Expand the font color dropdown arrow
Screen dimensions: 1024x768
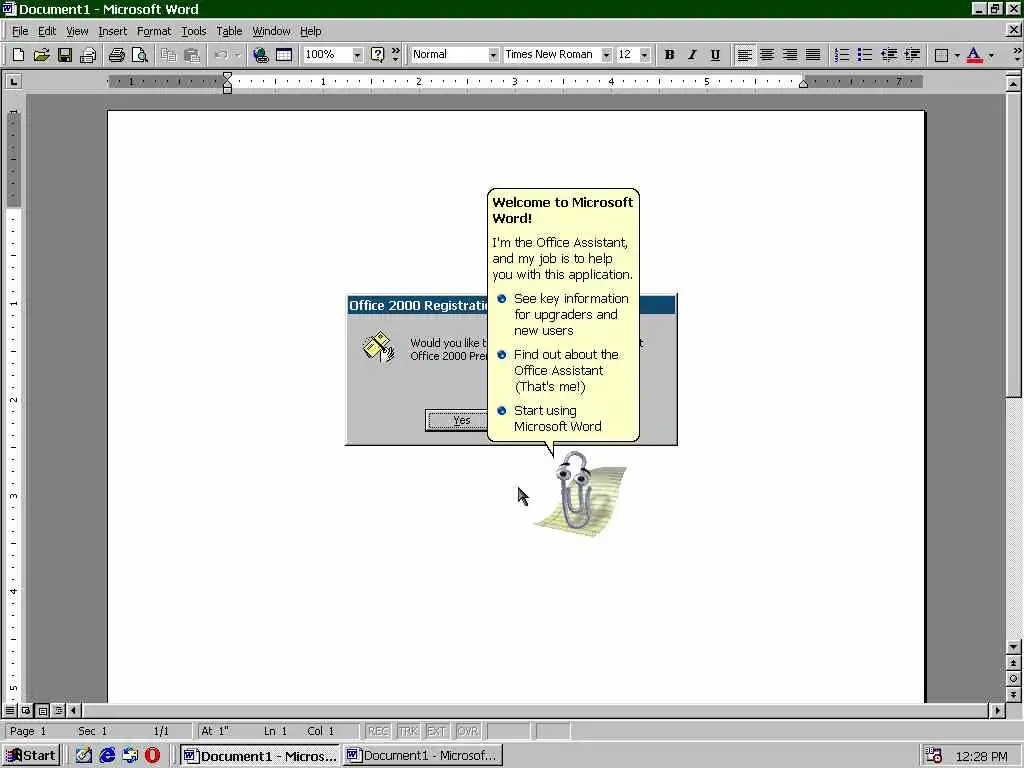pos(991,55)
